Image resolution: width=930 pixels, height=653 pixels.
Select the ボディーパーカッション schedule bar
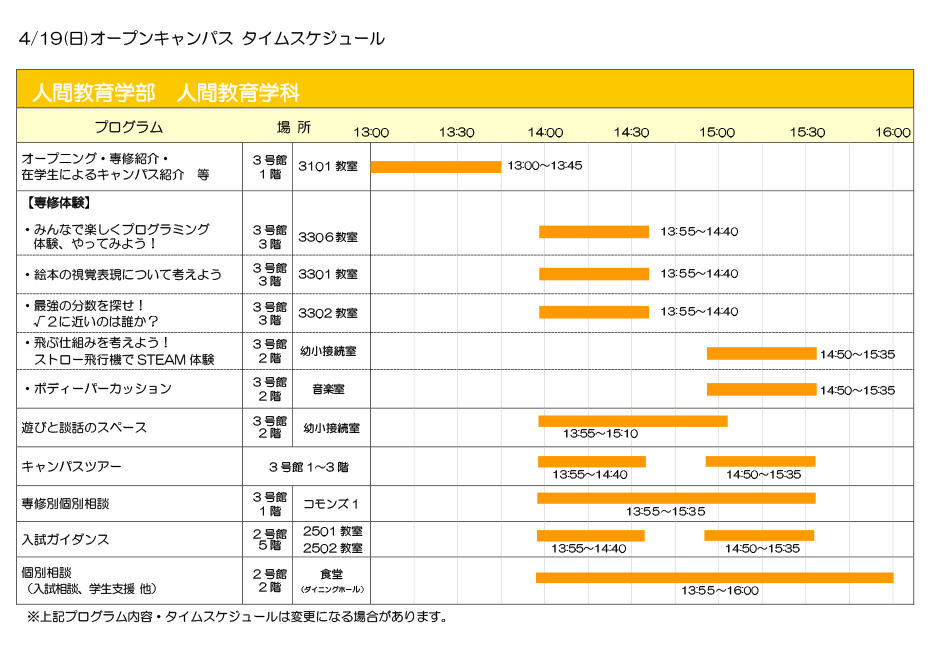761,389
